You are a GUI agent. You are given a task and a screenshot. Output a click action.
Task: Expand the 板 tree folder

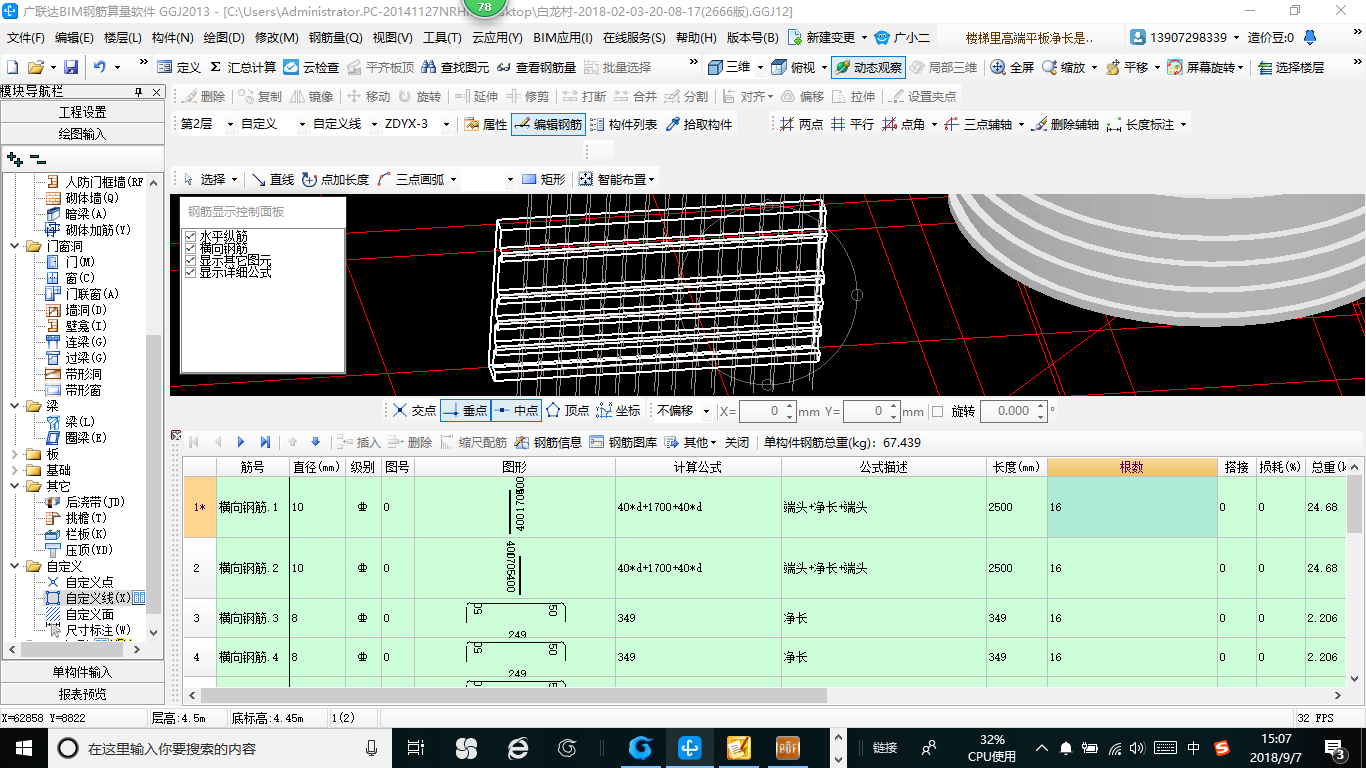pyautogui.click(x=14, y=454)
